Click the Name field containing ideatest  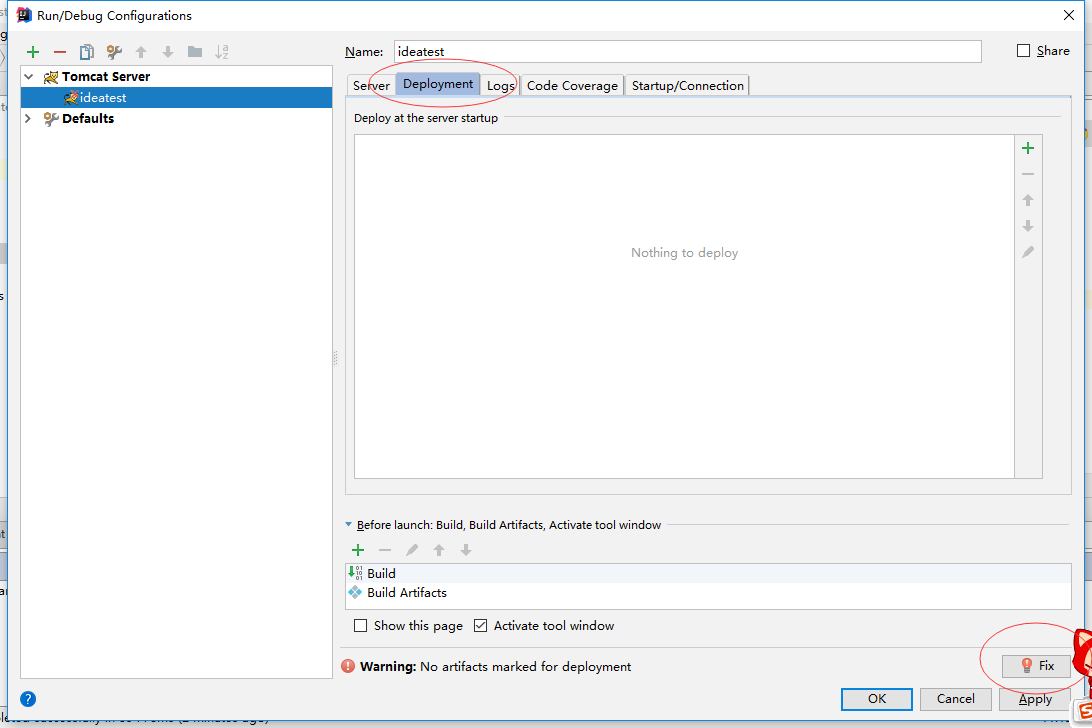point(687,51)
